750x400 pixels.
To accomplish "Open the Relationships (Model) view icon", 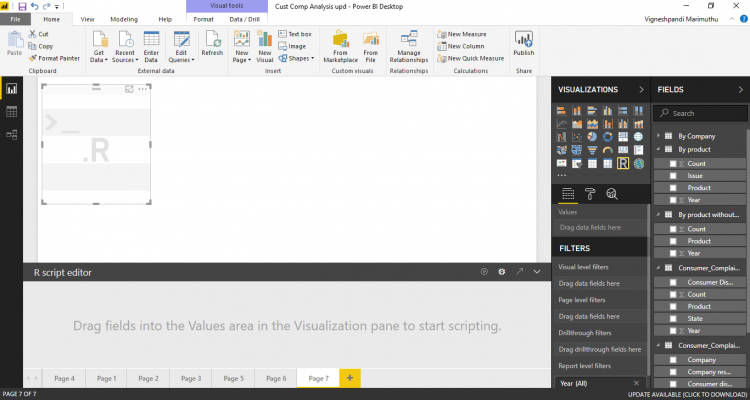I will [12, 133].
